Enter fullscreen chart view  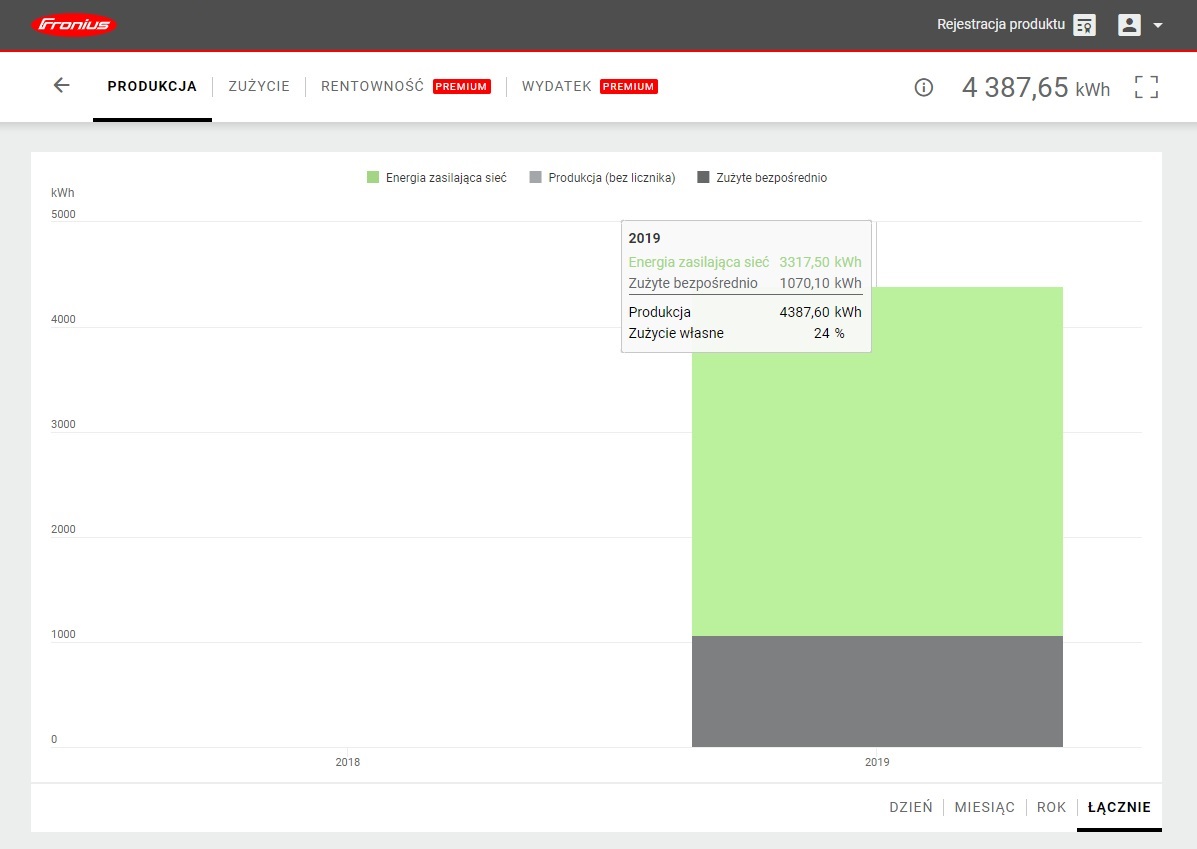point(1146,87)
